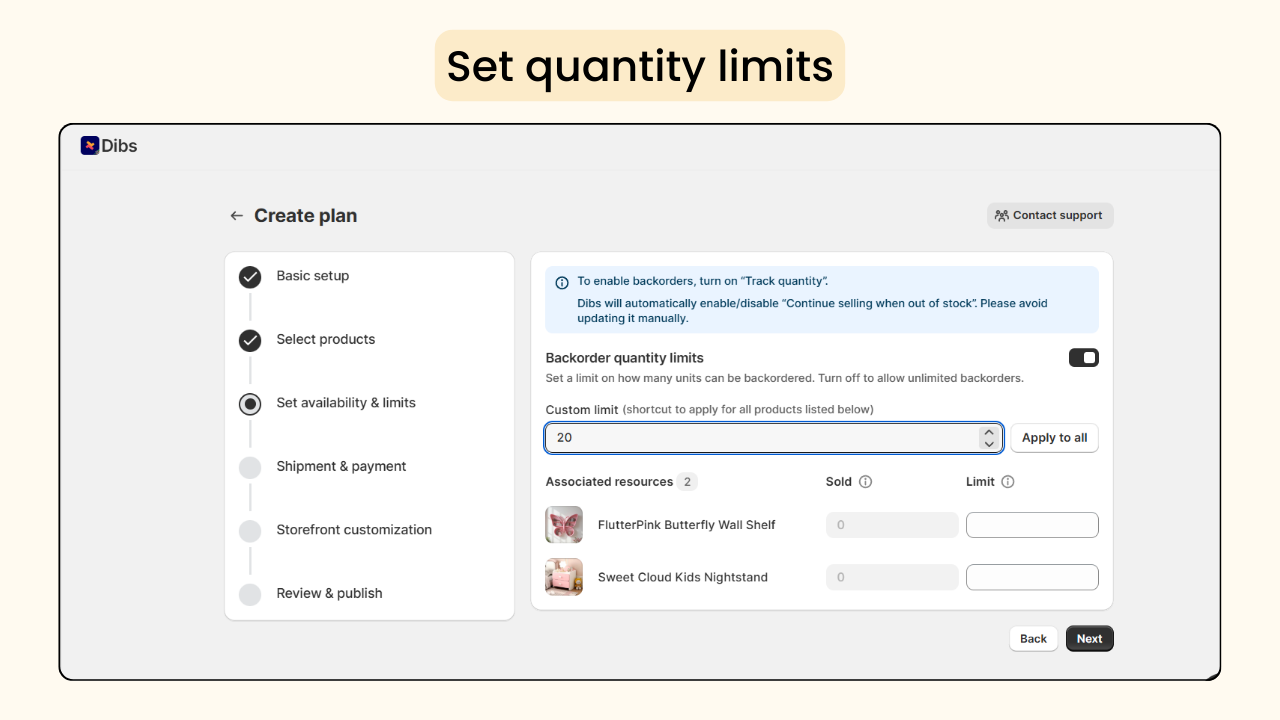The image size is (1280, 720).
Task: Click the Sweet Cloud Kids Nightstand thumbnail
Action: [563, 577]
